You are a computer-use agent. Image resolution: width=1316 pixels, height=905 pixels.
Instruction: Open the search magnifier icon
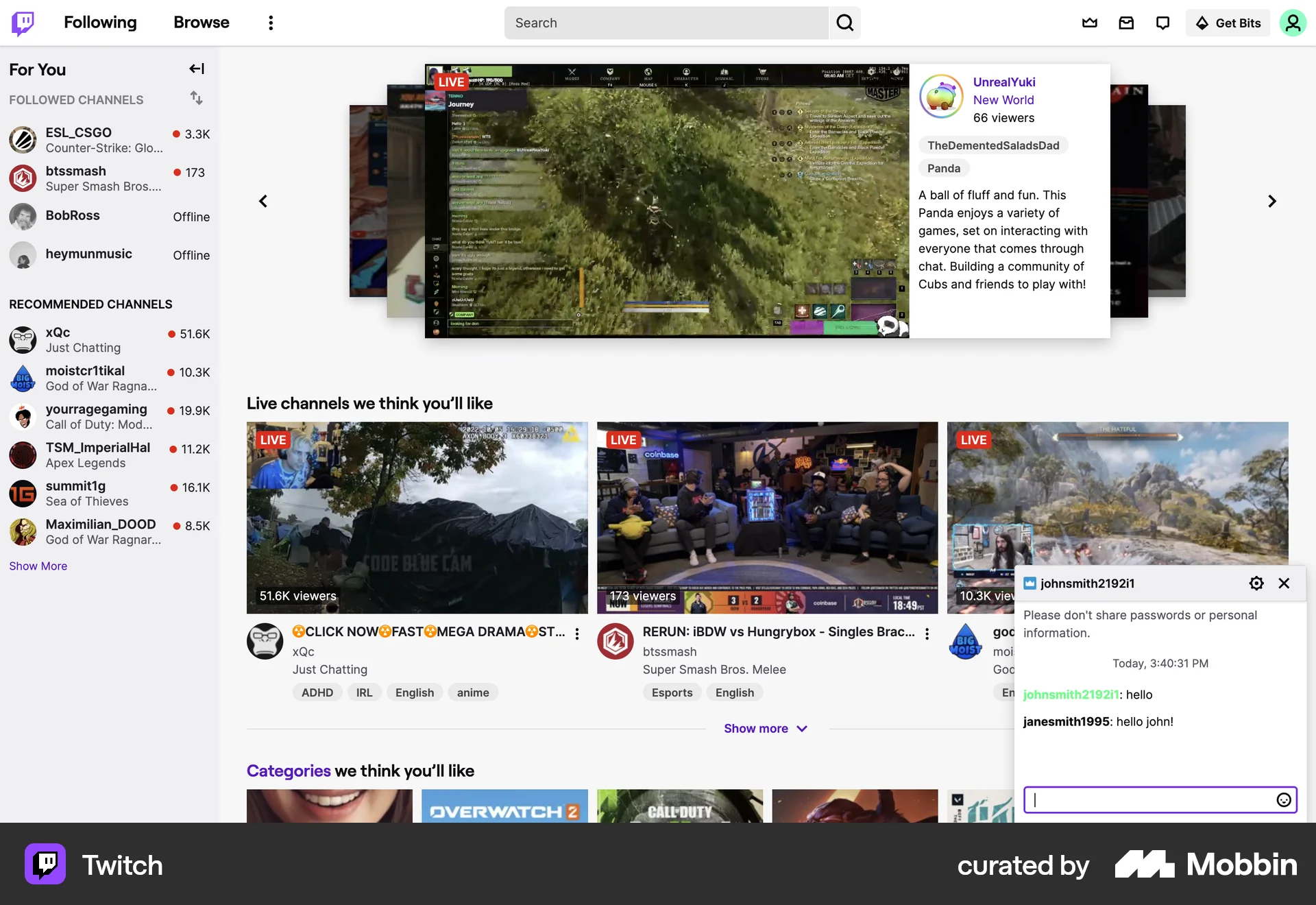[844, 23]
